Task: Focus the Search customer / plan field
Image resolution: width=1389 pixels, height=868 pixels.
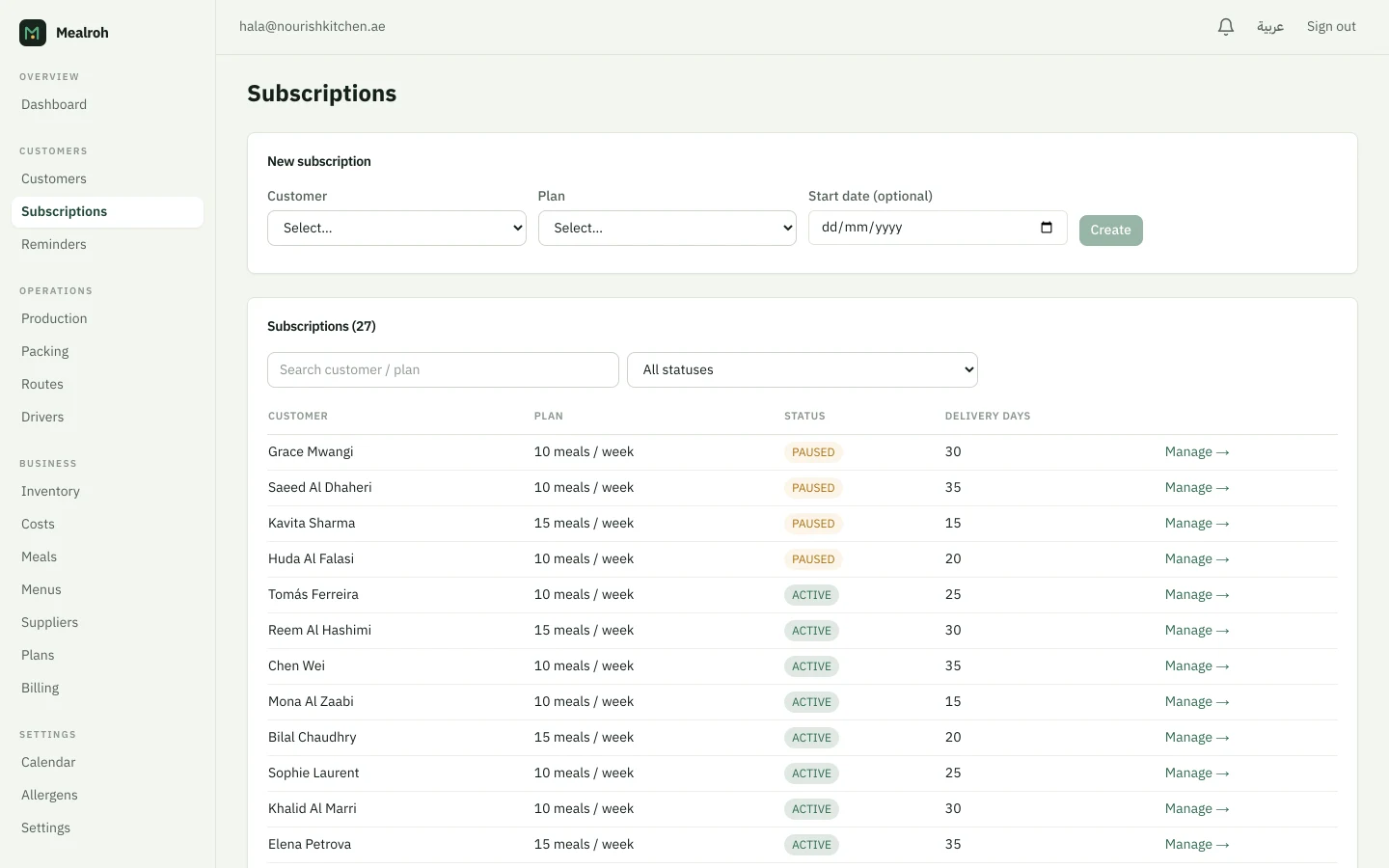Action: pyautogui.click(x=443, y=370)
